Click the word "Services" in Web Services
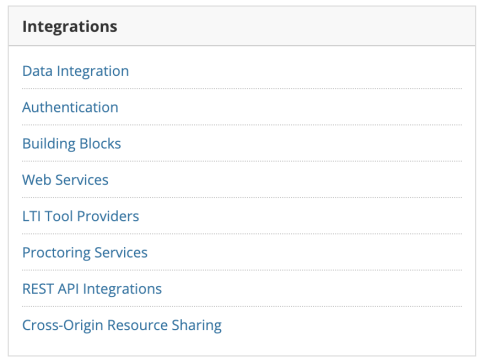Image resolution: width=485 pixels, height=362 pixels. 82,180
